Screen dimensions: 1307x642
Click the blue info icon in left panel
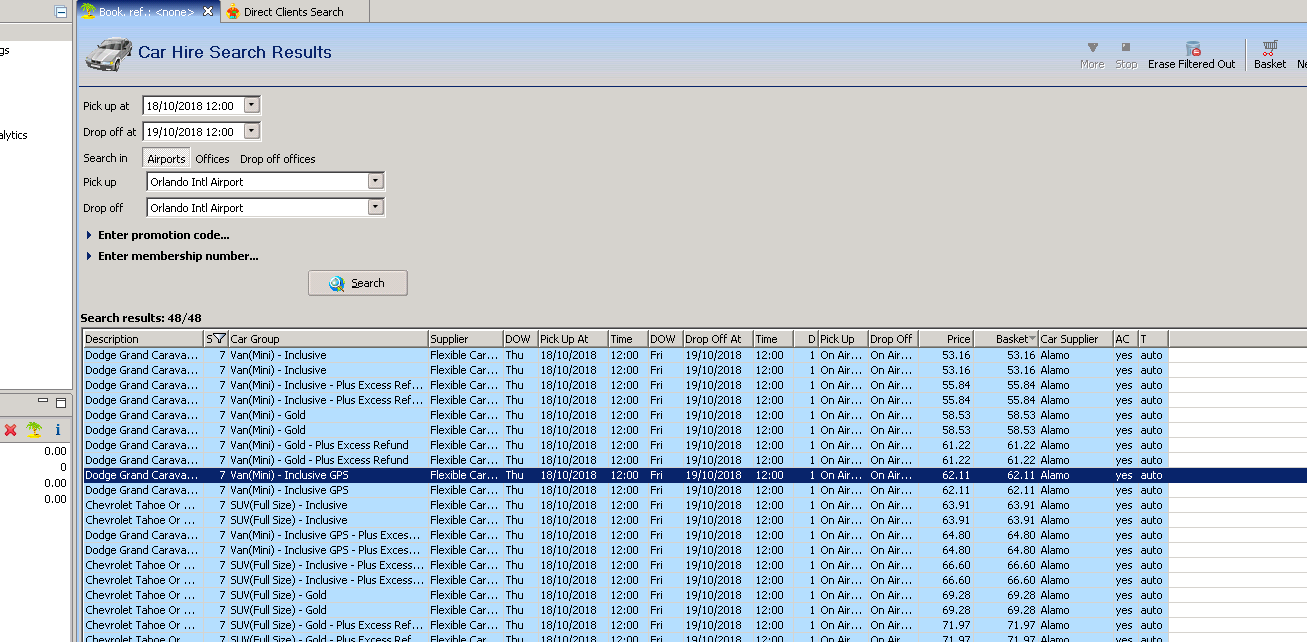click(x=58, y=429)
